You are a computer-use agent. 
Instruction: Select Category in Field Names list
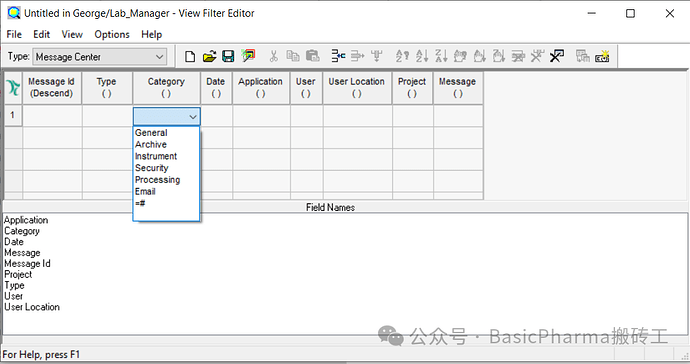[22, 231]
